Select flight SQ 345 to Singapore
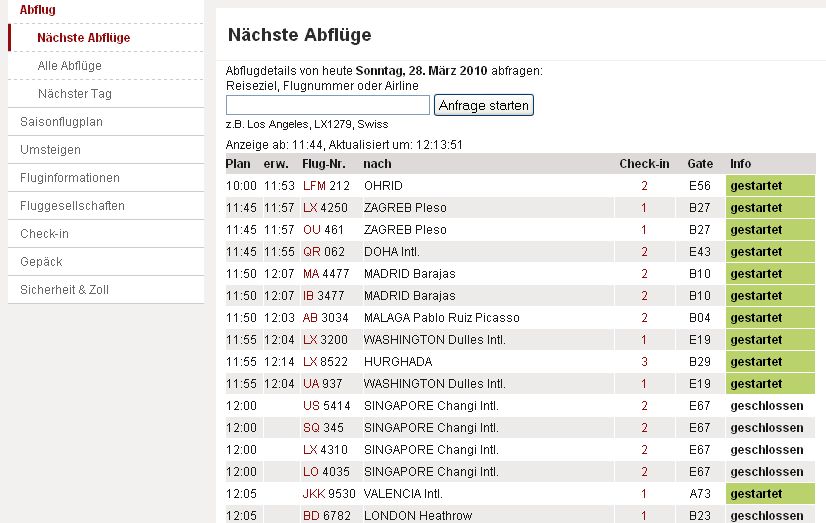The height and width of the screenshot is (523, 826). point(324,428)
